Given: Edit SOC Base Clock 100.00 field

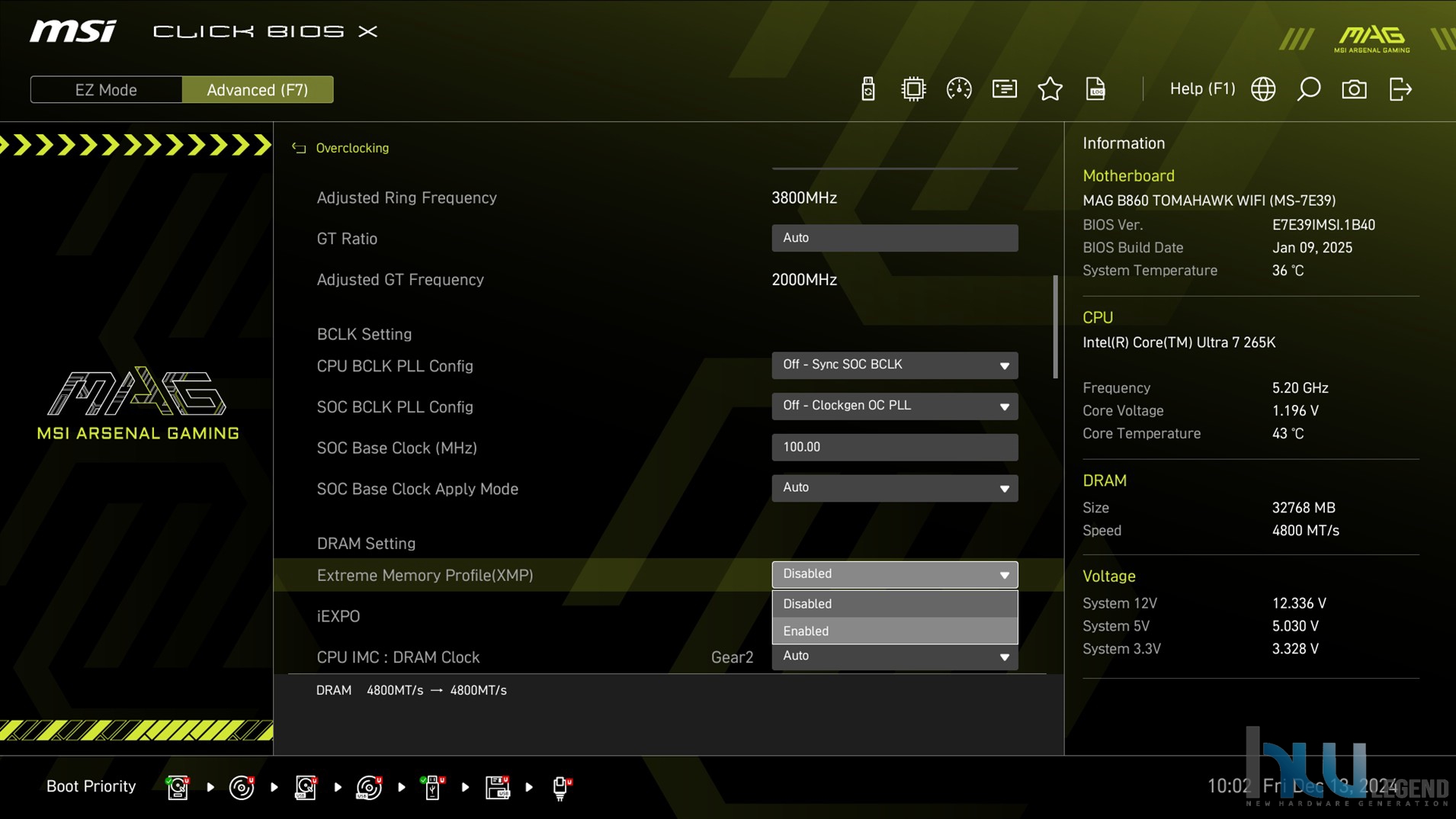Looking at the screenshot, I should pyautogui.click(x=894, y=448).
